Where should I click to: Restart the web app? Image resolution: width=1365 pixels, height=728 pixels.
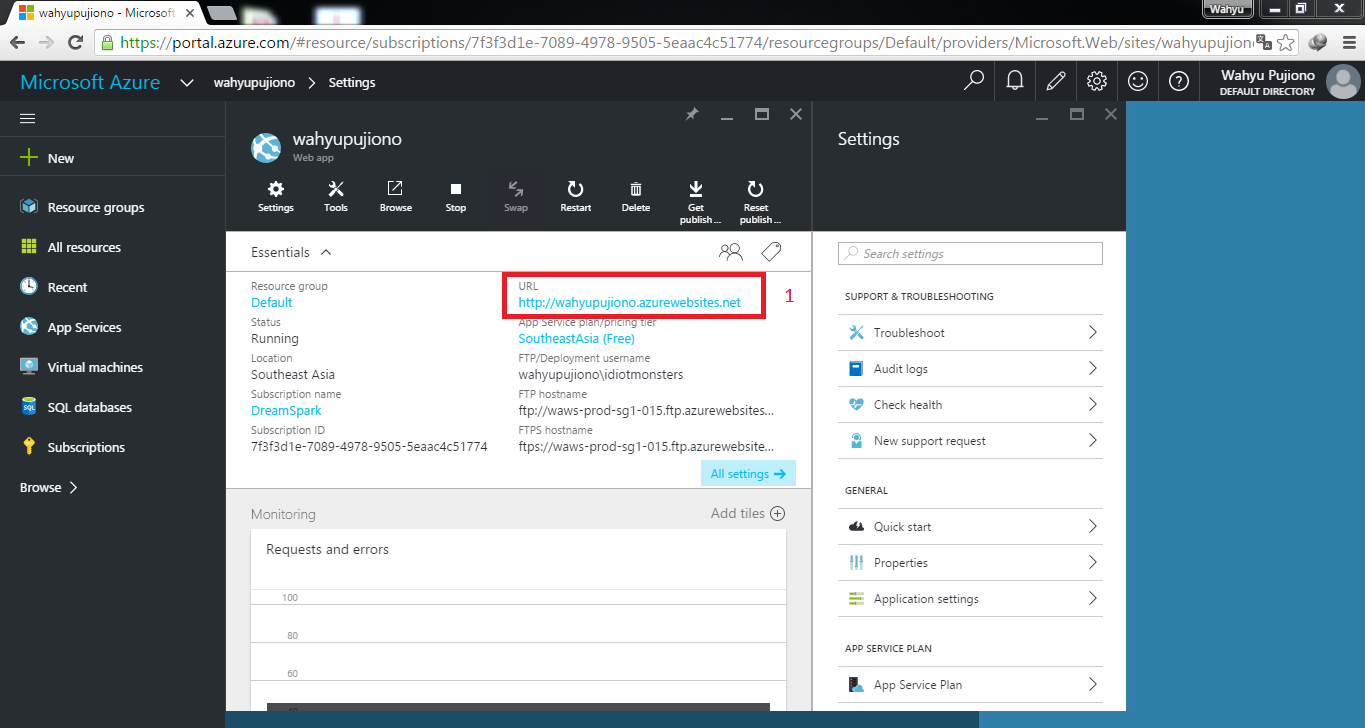[x=576, y=196]
